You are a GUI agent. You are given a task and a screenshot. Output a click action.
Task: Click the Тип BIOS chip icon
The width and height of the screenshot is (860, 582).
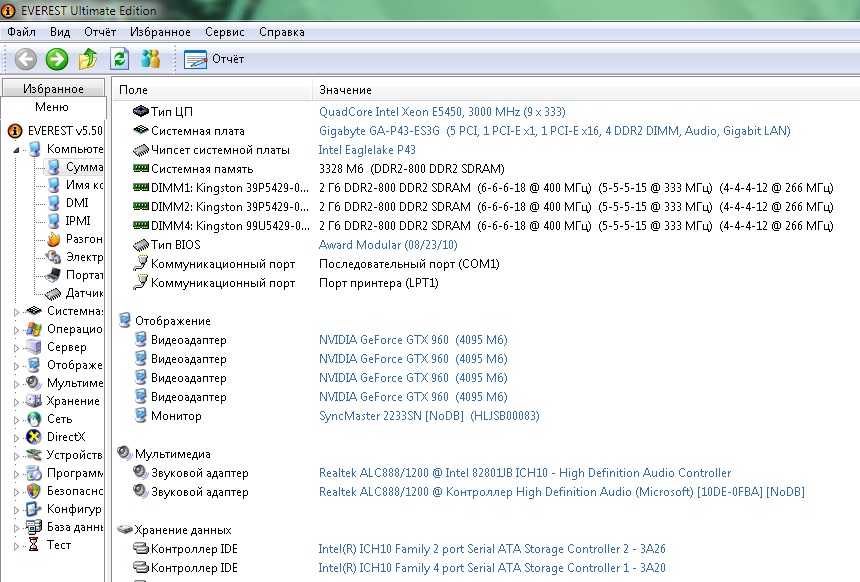[x=141, y=245]
